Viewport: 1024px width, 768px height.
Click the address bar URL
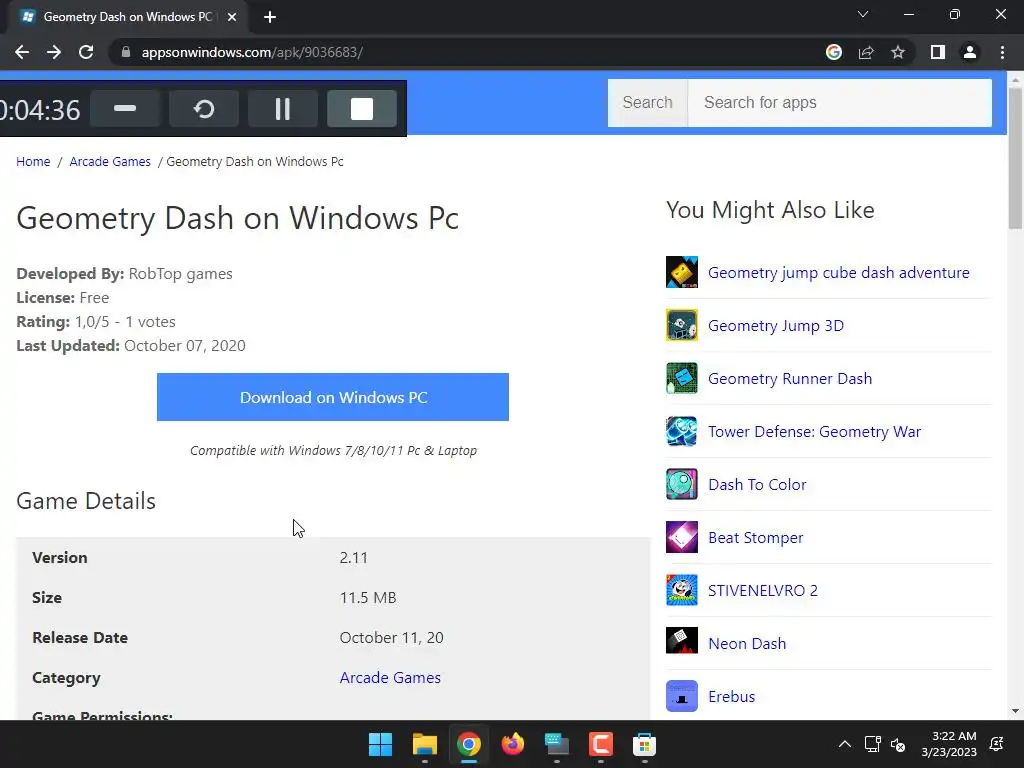click(252, 52)
